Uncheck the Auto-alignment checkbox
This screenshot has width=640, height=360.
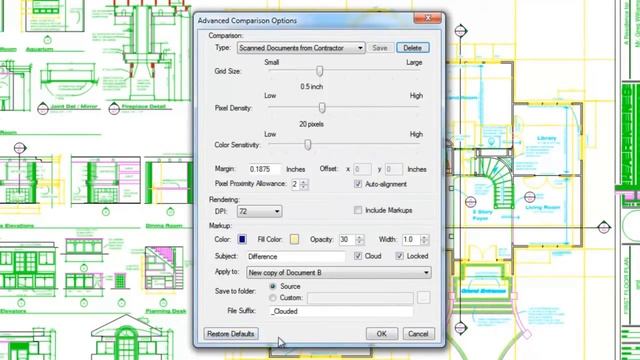[358, 184]
